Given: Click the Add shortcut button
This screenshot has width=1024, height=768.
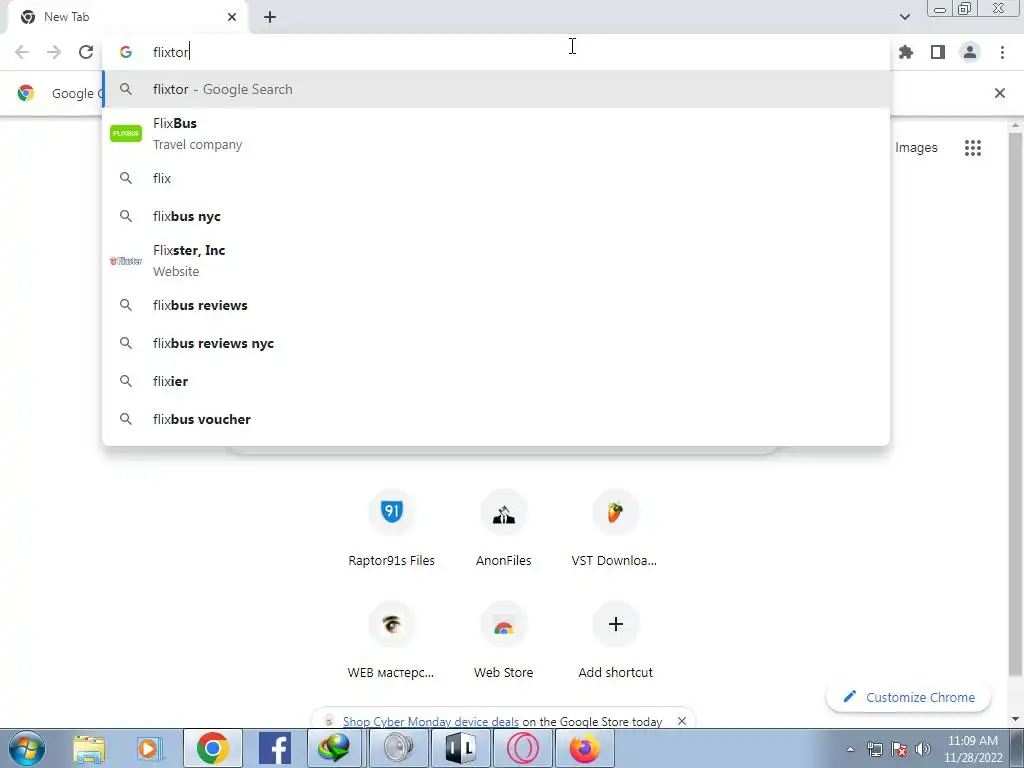Looking at the screenshot, I should (615, 641).
